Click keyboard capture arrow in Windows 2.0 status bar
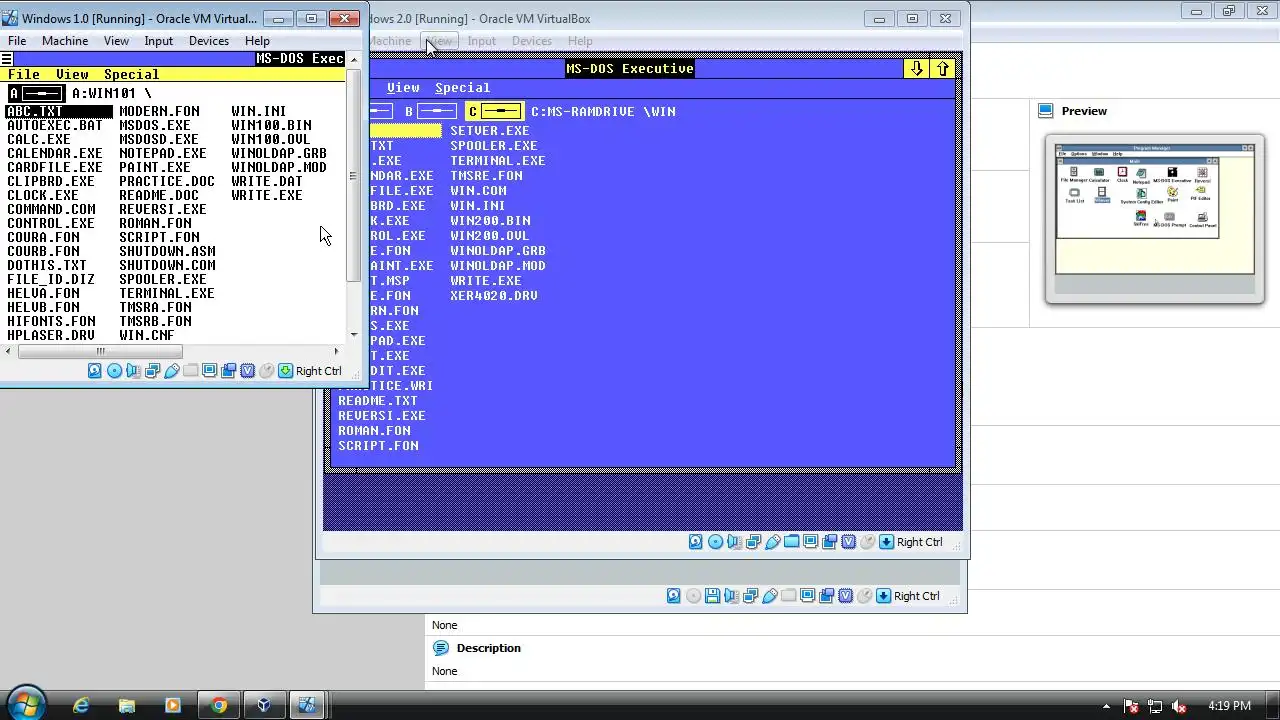Image resolution: width=1280 pixels, height=720 pixels. 886,542
